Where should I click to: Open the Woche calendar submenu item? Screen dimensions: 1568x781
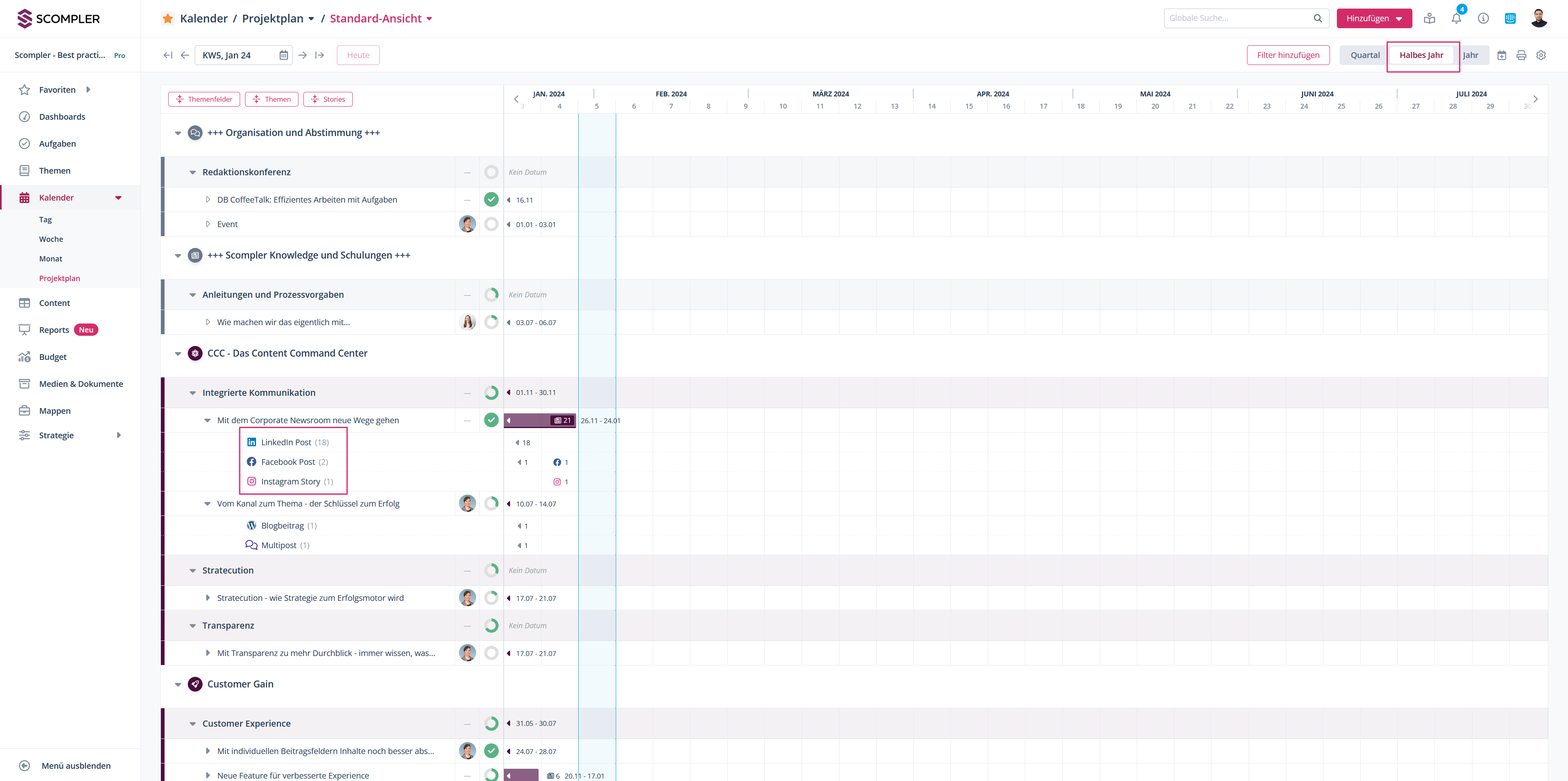pos(51,239)
